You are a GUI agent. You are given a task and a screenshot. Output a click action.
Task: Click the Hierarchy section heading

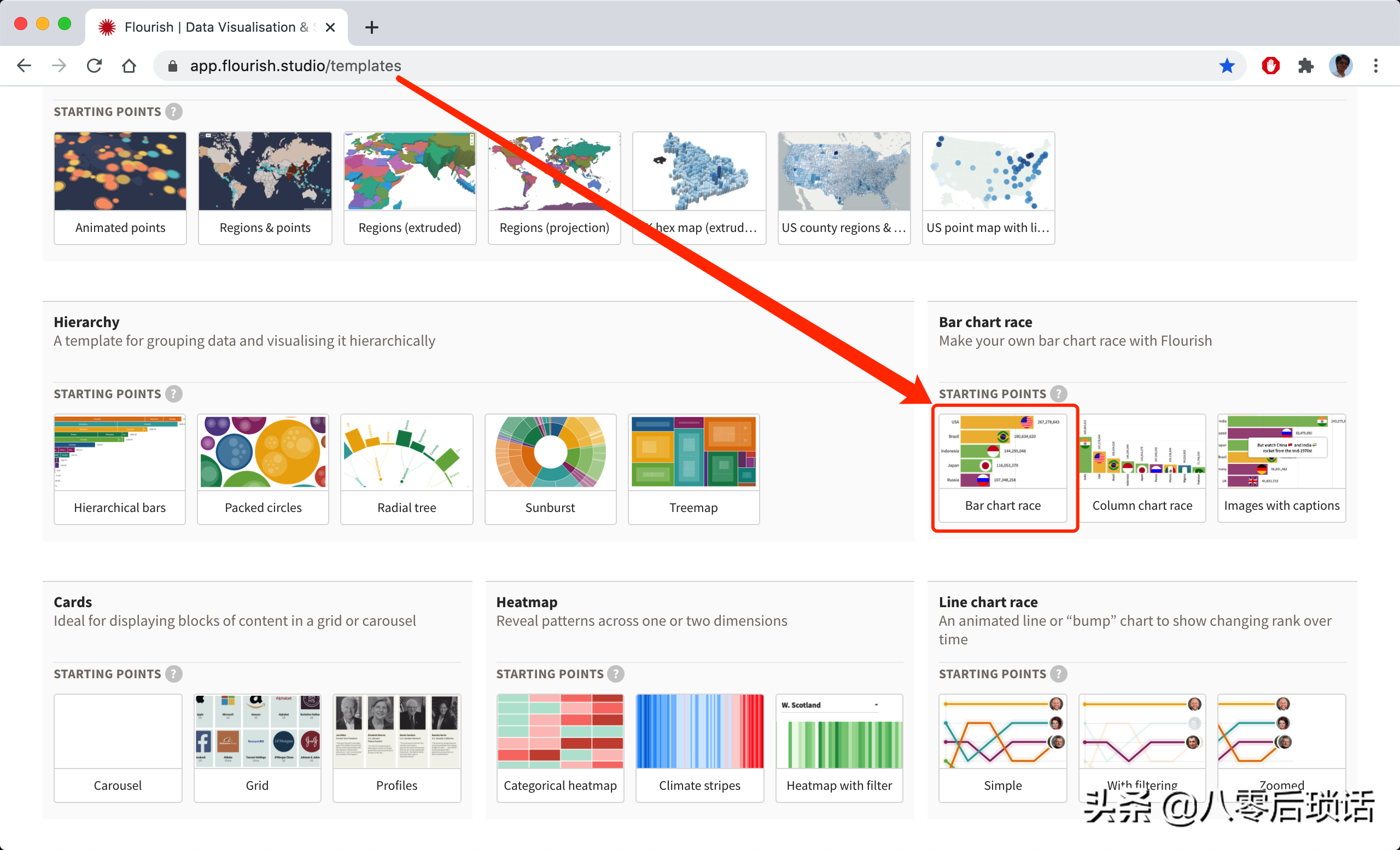pyautogui.click(x=86, y=322)
